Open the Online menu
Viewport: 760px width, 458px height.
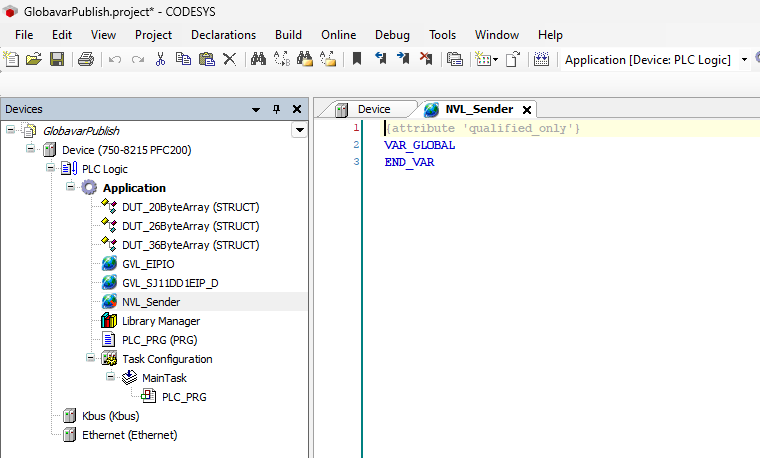click(338, 35)
